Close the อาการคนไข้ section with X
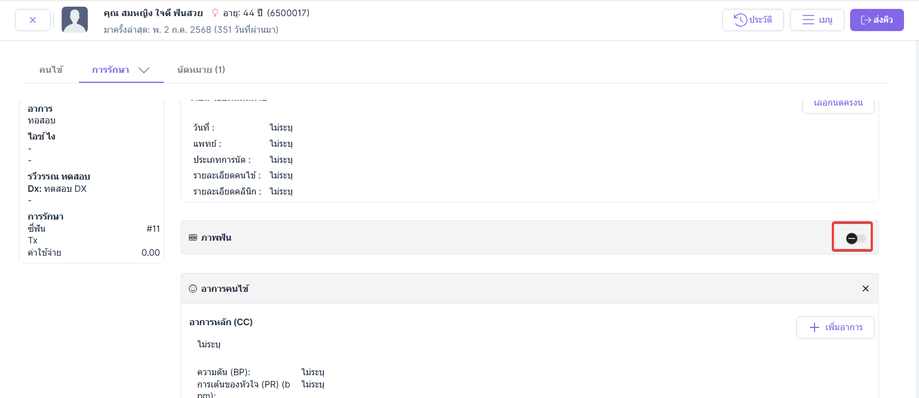This screenshot has height=398, width=919. pyautogui.click(x=866, y=288)
